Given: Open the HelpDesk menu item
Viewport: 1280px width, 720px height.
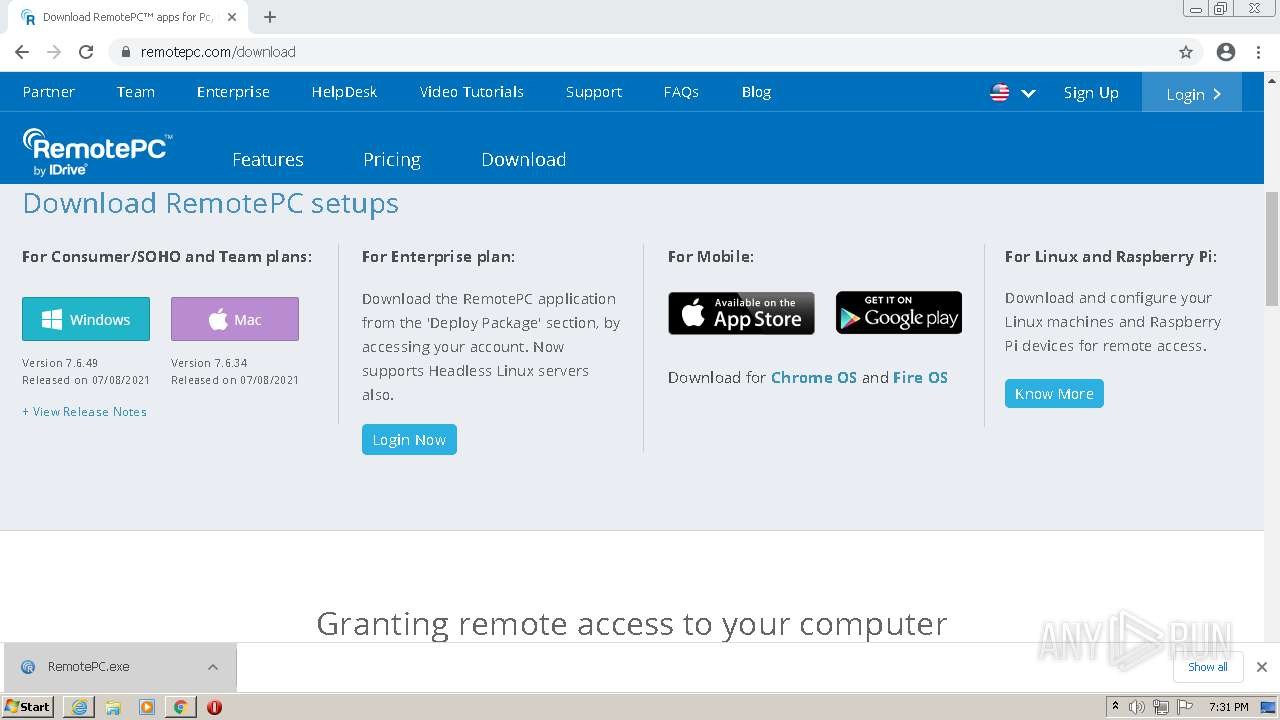Looking at the screenshot, I should click(x=344, y=92).
